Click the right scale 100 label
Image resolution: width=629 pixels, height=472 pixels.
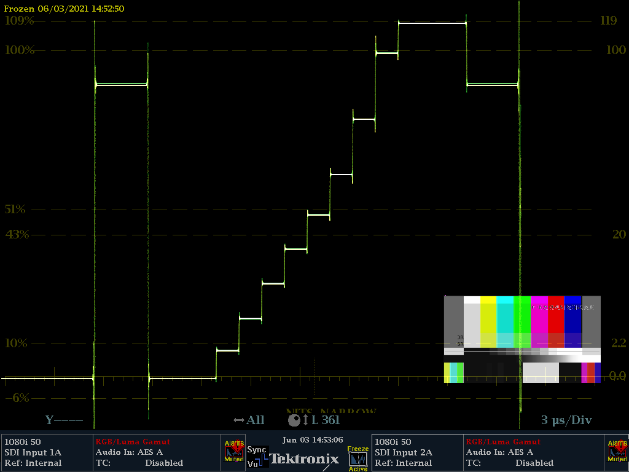point(616,50)
